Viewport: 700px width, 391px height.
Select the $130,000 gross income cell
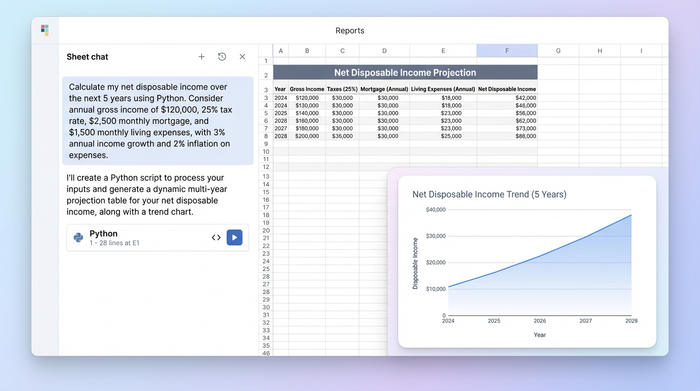click(x=307, y=105)
